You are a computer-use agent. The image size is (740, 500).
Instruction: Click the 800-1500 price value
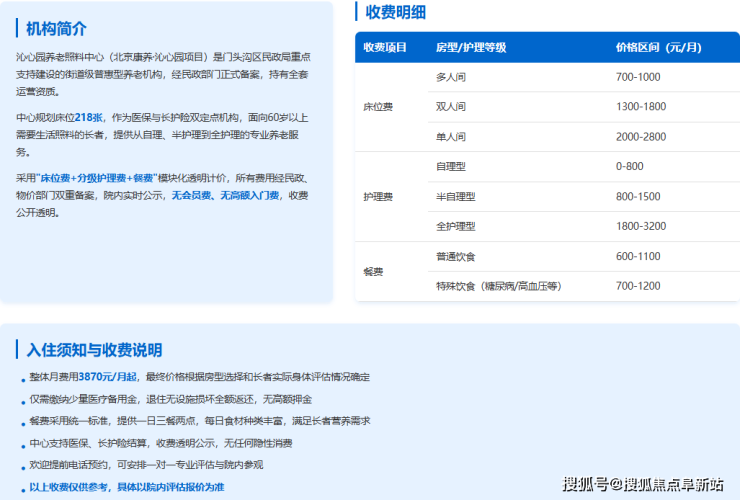pos(638,196)
